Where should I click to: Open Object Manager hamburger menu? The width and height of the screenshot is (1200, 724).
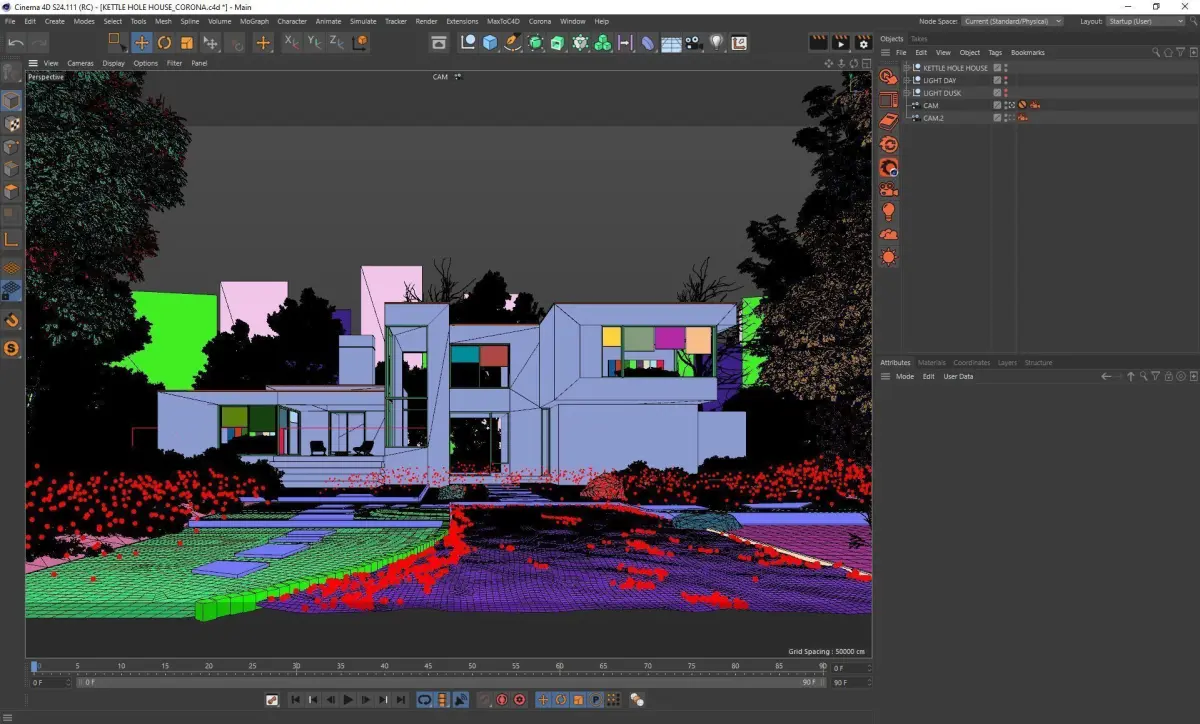pyautogui.click(x=885, y=52)
